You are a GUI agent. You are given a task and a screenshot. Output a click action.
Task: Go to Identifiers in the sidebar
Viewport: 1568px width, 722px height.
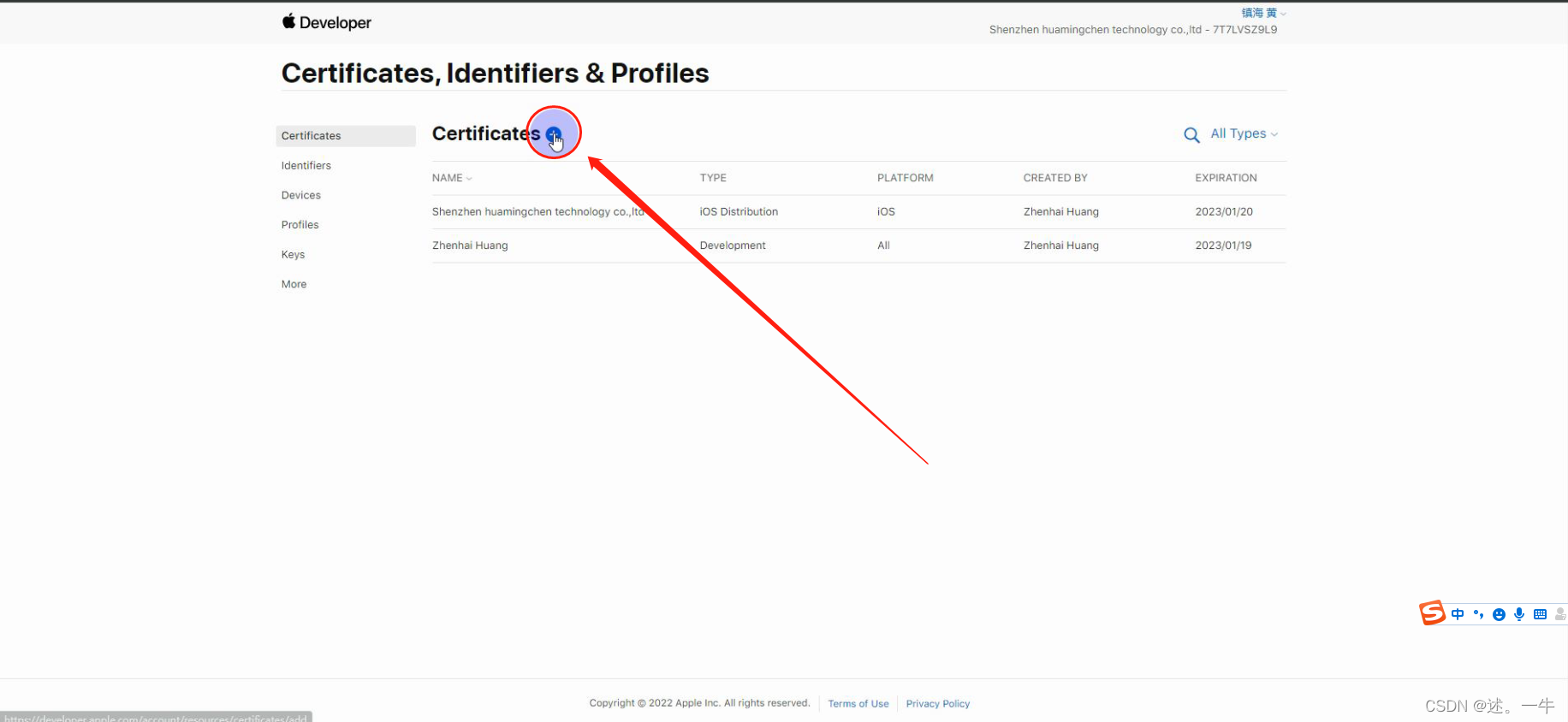306,166
